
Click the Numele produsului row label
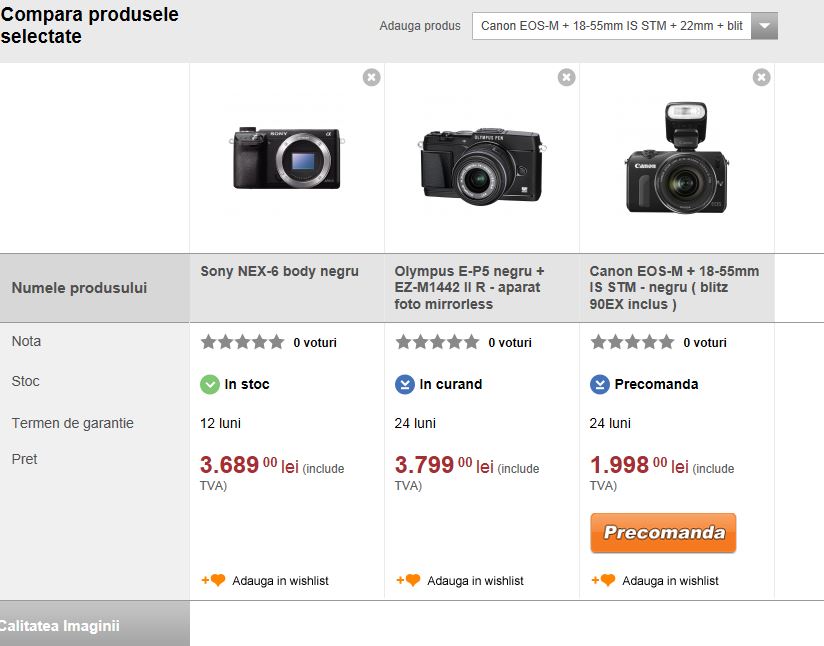tap(79, 288)
